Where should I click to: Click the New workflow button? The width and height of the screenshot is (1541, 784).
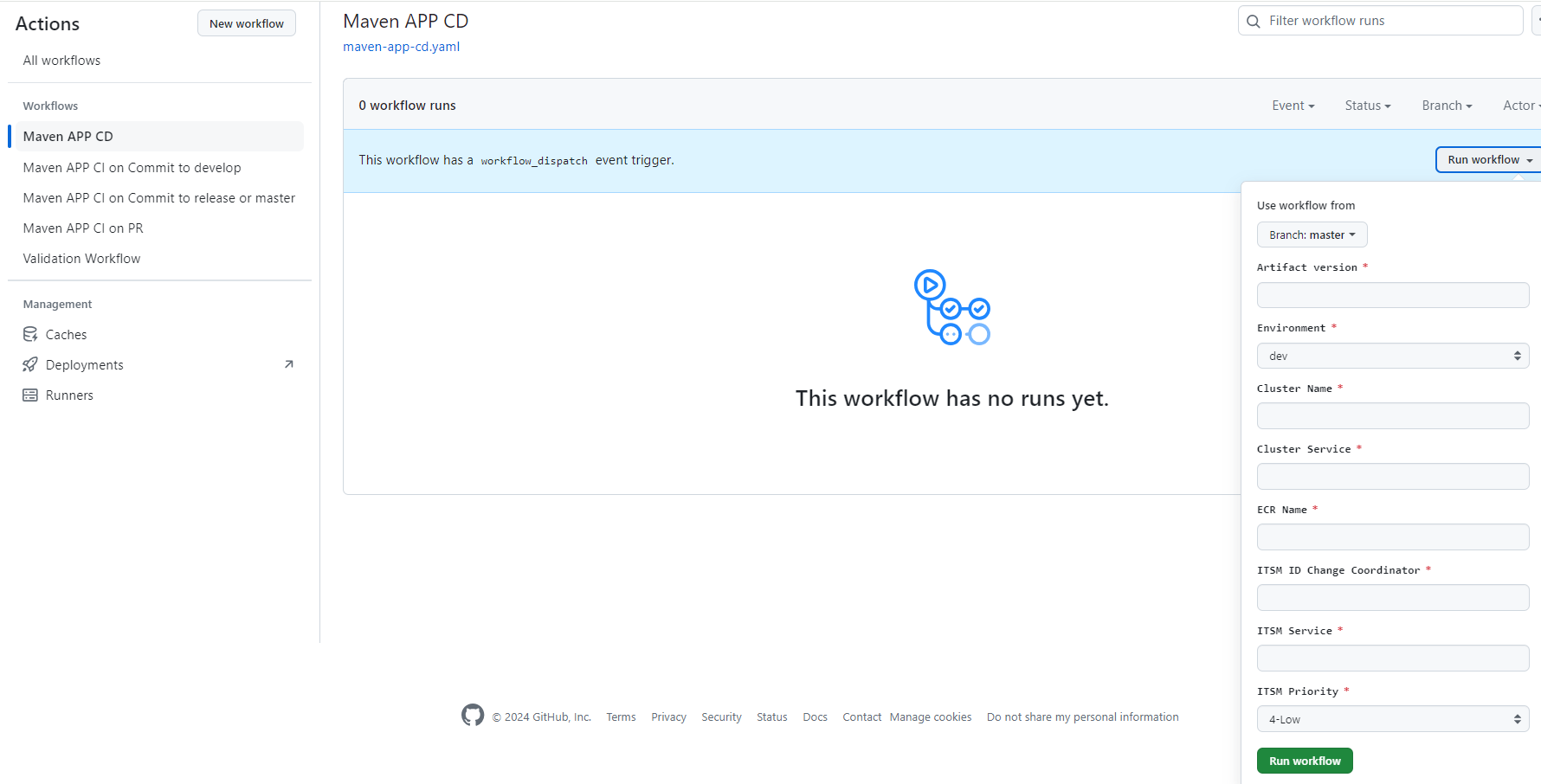point(247,23)
